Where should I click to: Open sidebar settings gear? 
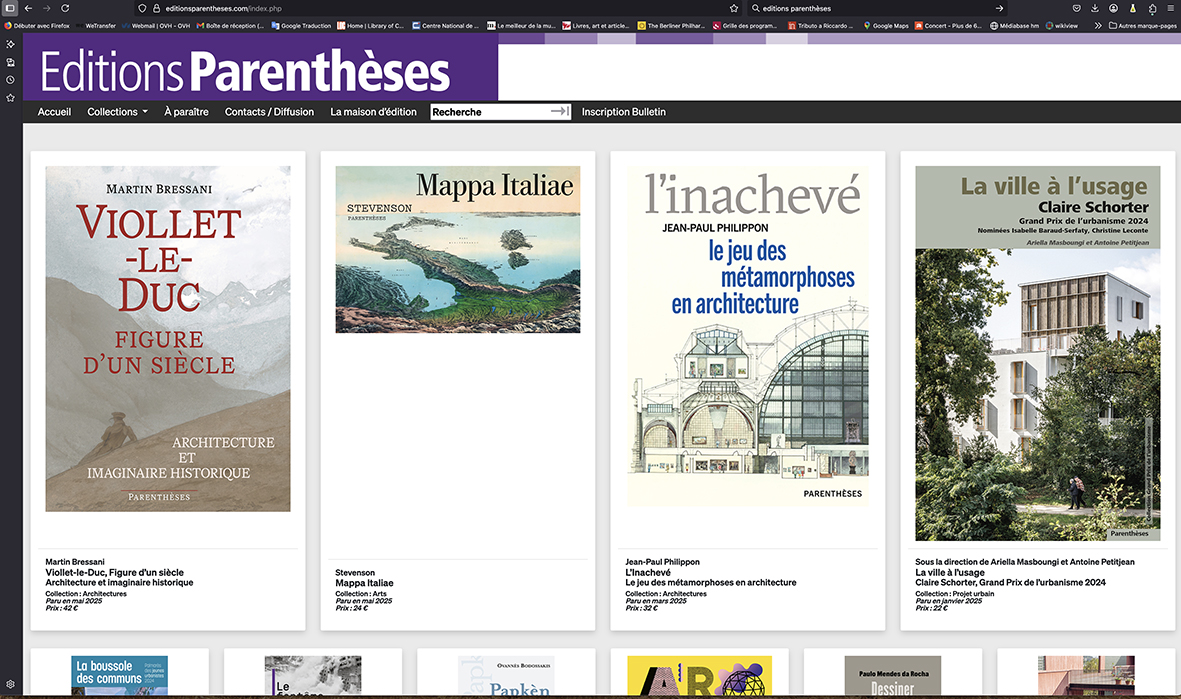click(11, 684)
